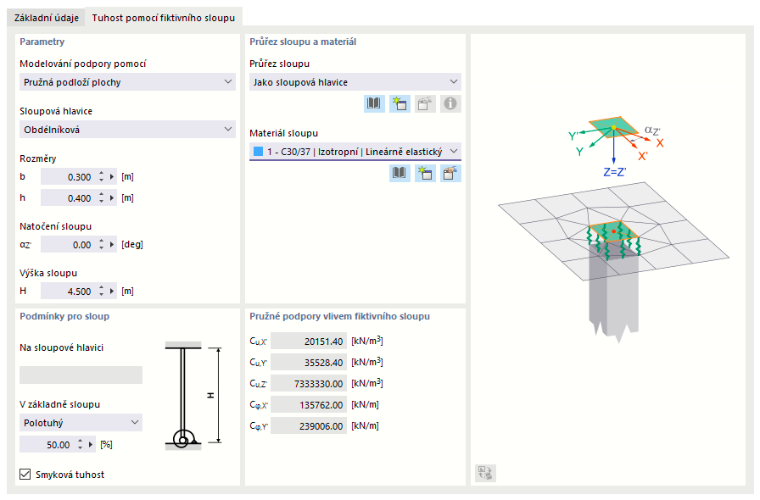
Task: Increase dimension b stepper arrow
Action: pos(101,173)
